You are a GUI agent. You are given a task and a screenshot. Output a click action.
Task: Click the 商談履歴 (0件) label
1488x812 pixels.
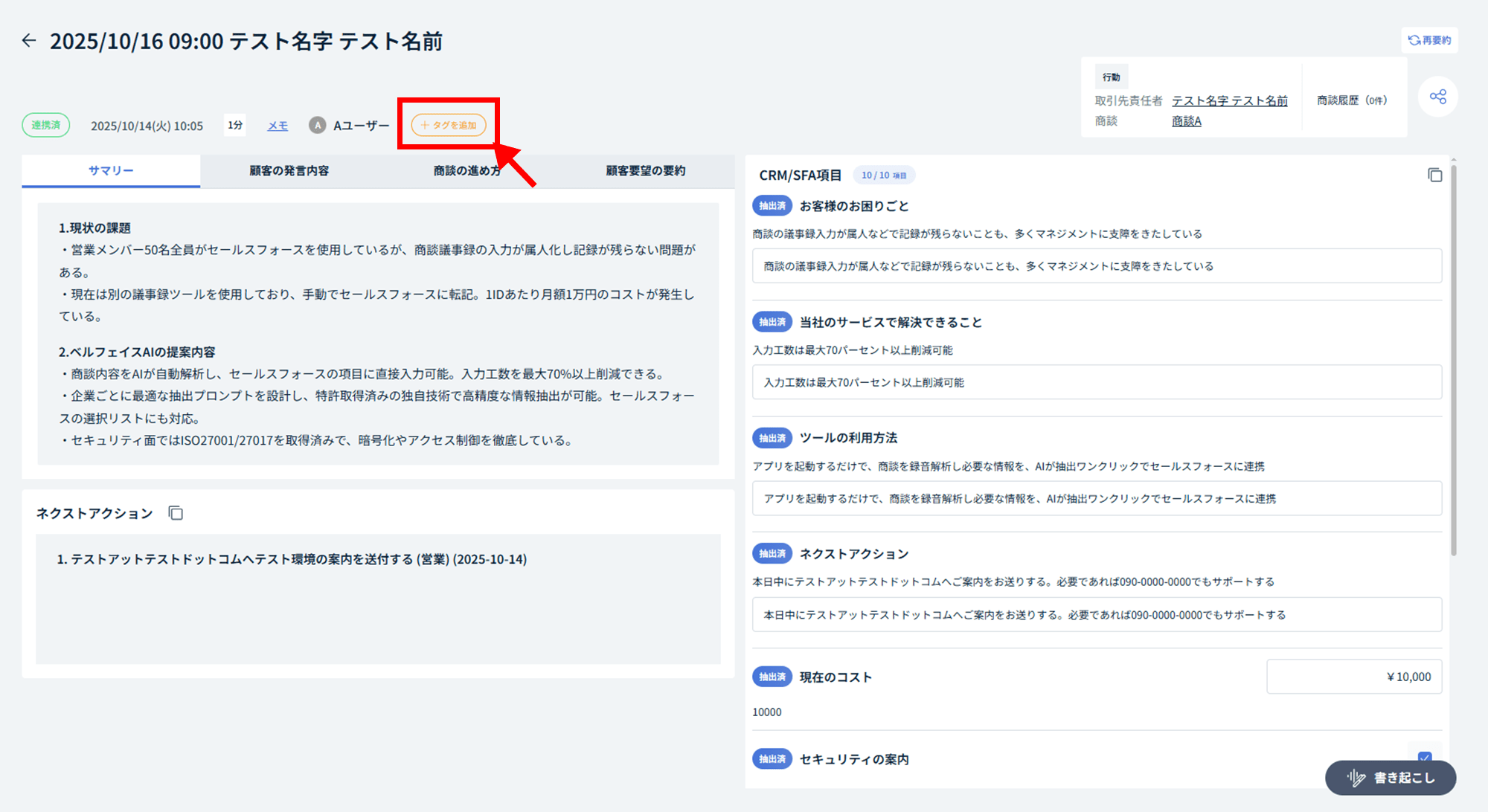coord(1351,100)
